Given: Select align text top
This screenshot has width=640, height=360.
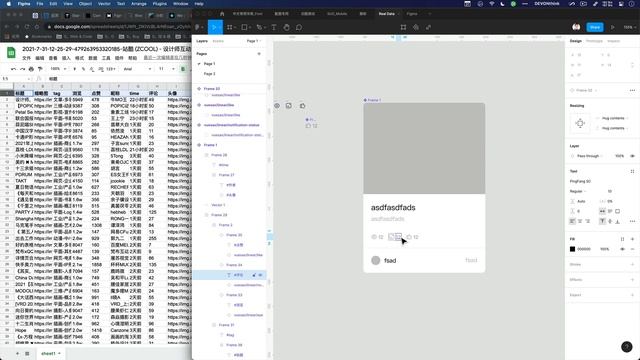Looking at the screenshot, I should [602, 221].
